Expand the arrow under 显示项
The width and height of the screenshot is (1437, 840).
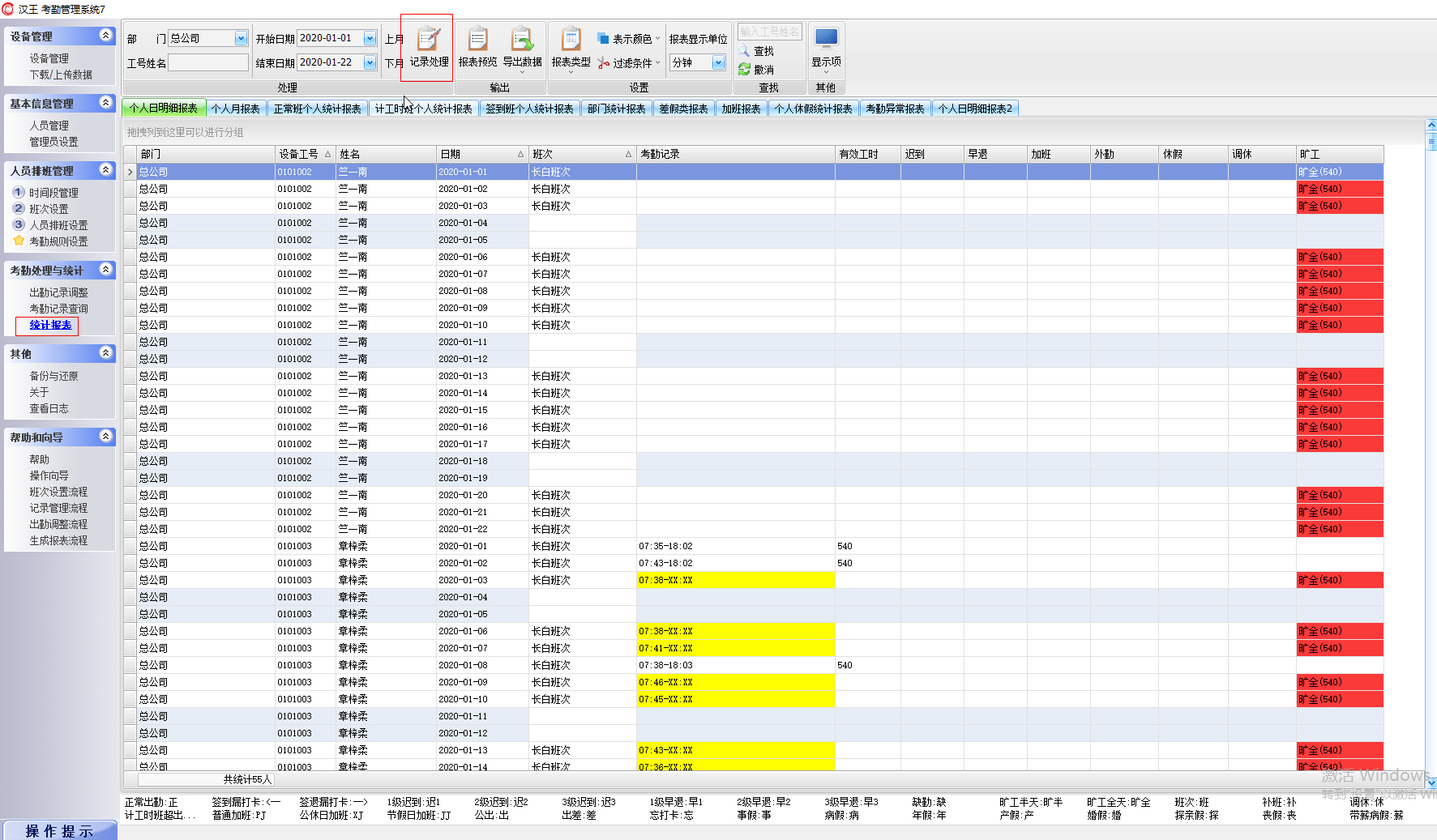pyautogui.click(x=826, y=72)
